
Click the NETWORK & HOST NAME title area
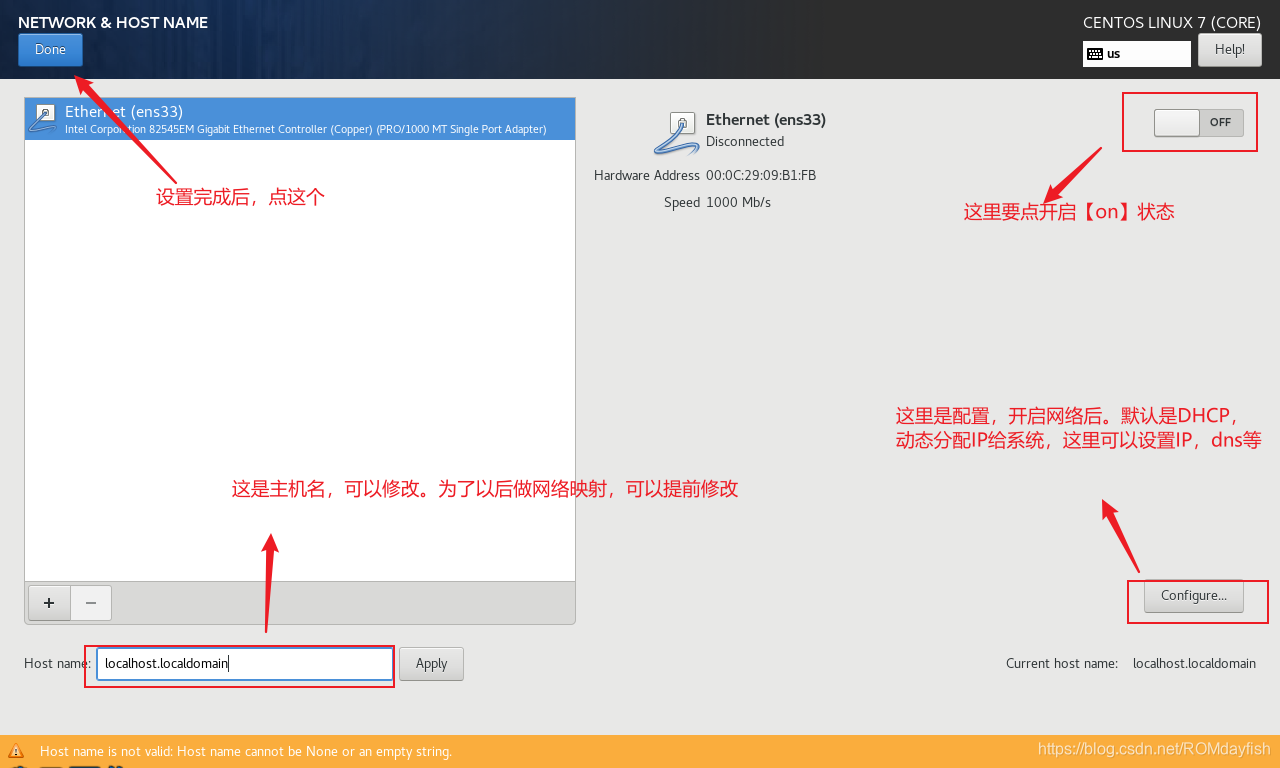112,22
